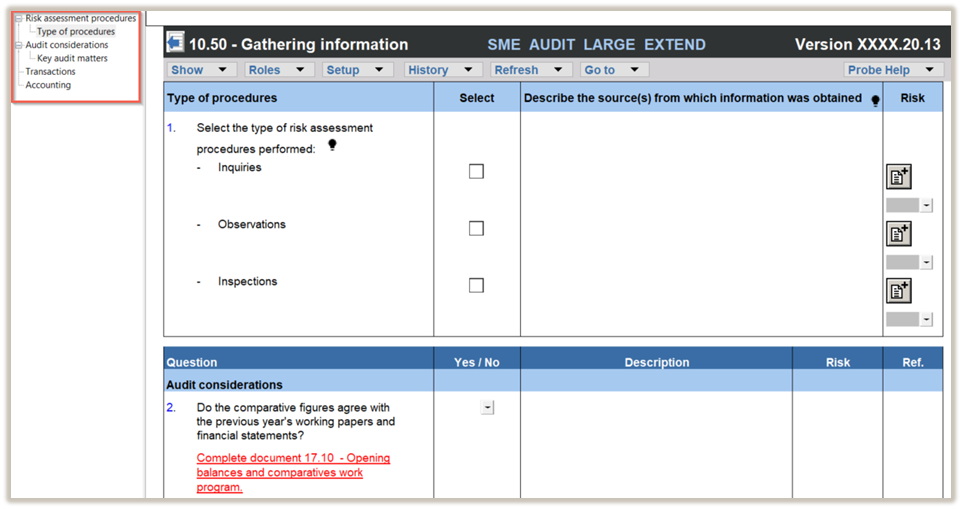The image size is (962, 509).
Task: Tick the Inspections checkbox
Action: click(476, 285)
